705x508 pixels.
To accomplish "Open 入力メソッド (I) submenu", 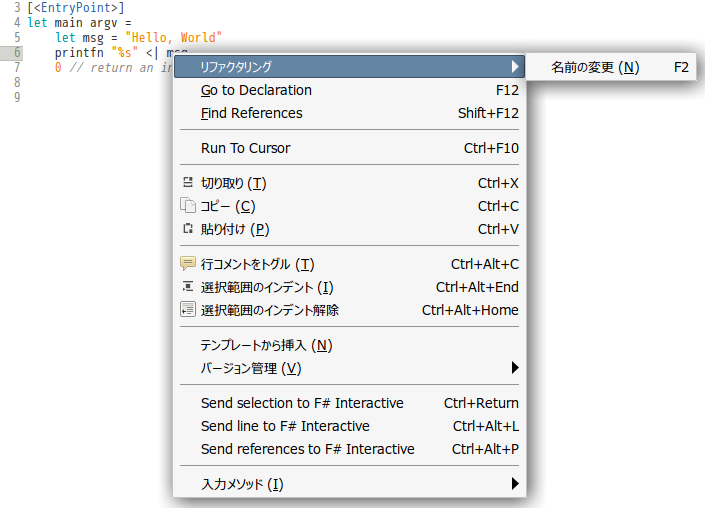I will 349,484.
